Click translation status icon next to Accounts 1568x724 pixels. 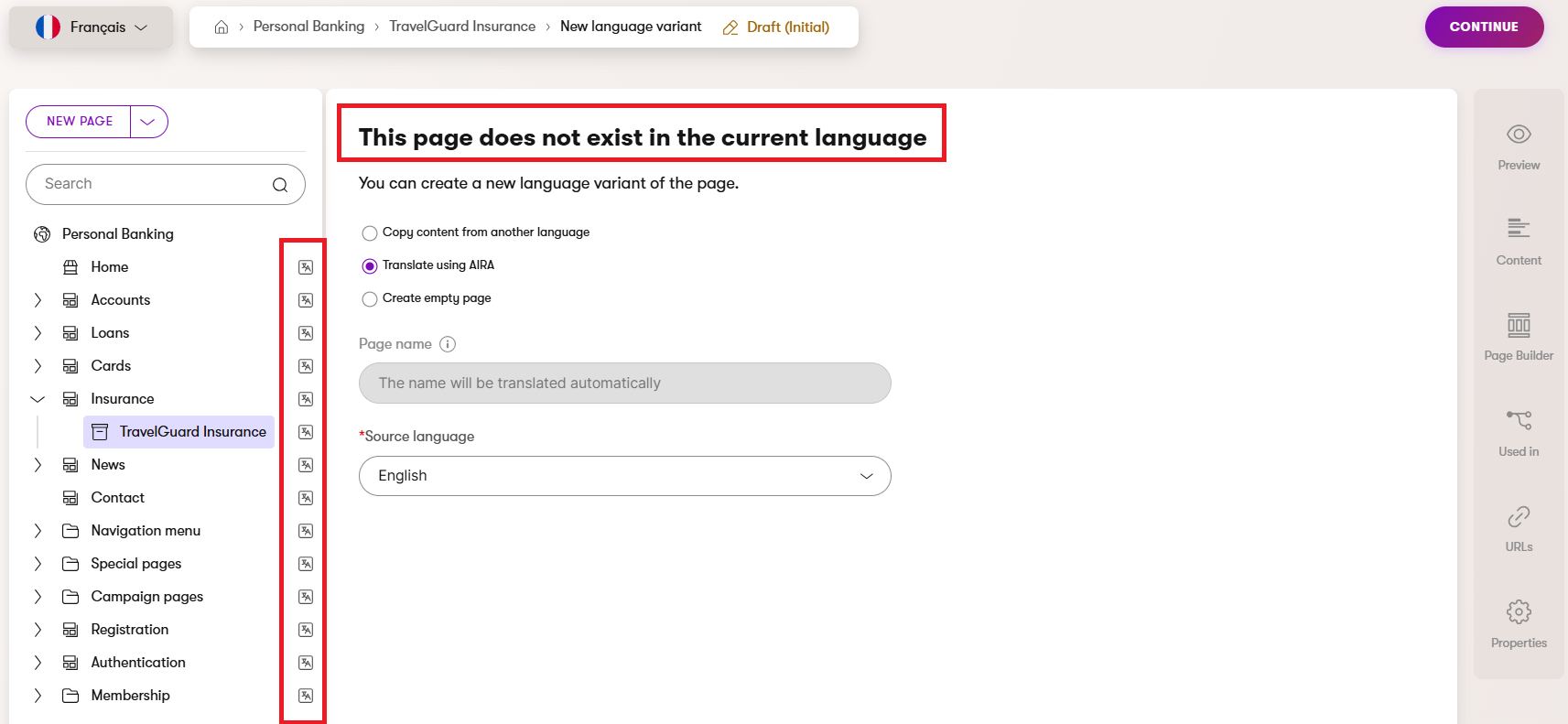(x=306, y=300)
